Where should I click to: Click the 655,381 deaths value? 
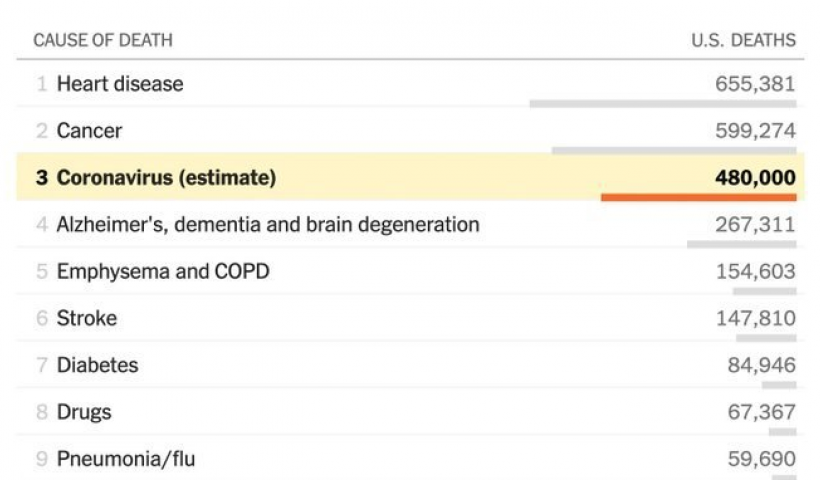[x=755, y=84]
